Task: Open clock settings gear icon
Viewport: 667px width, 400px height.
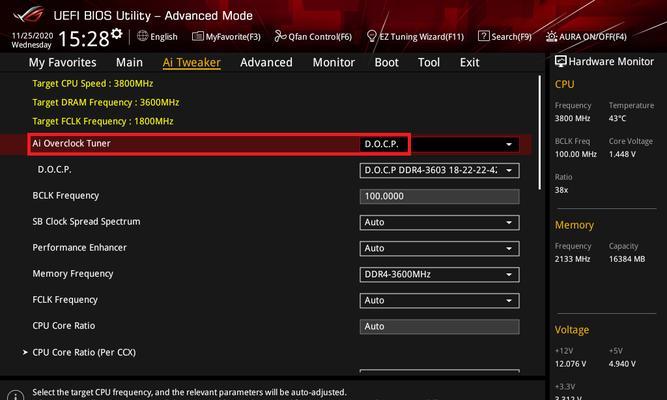Action: coord(117,33)
